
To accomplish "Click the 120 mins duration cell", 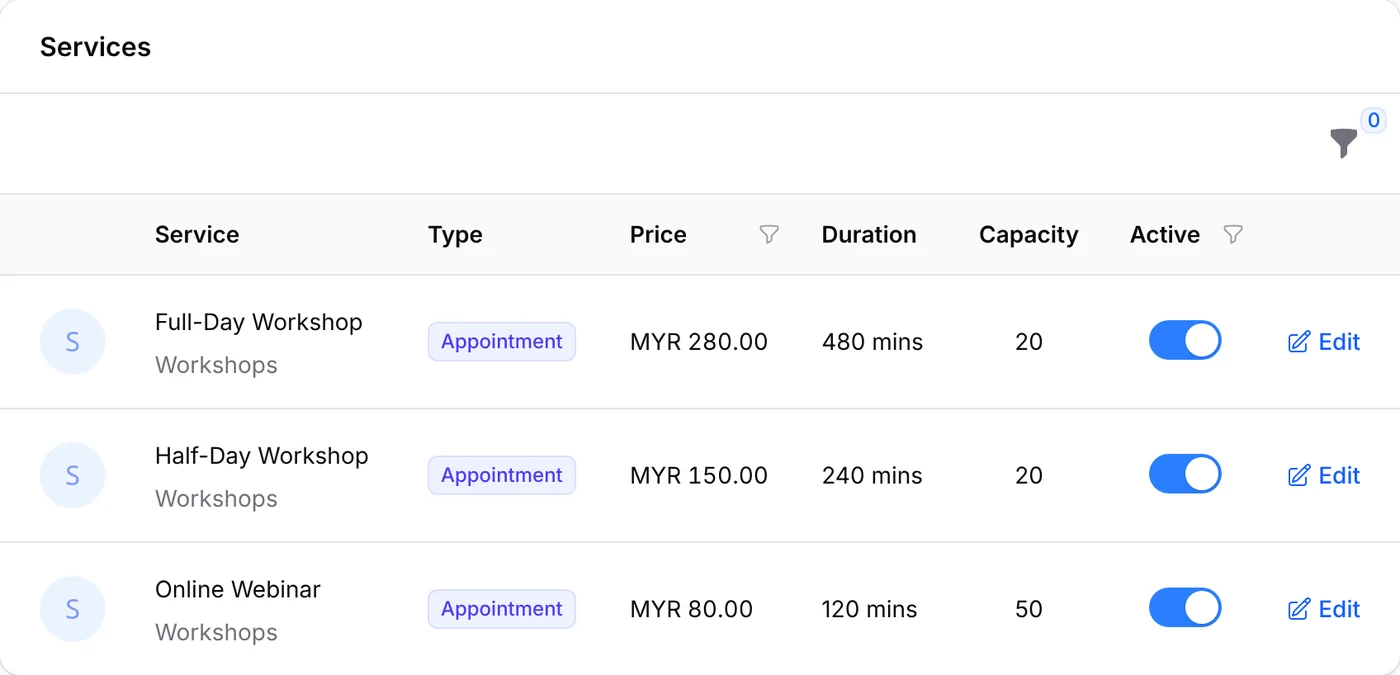I will [869, 609].
